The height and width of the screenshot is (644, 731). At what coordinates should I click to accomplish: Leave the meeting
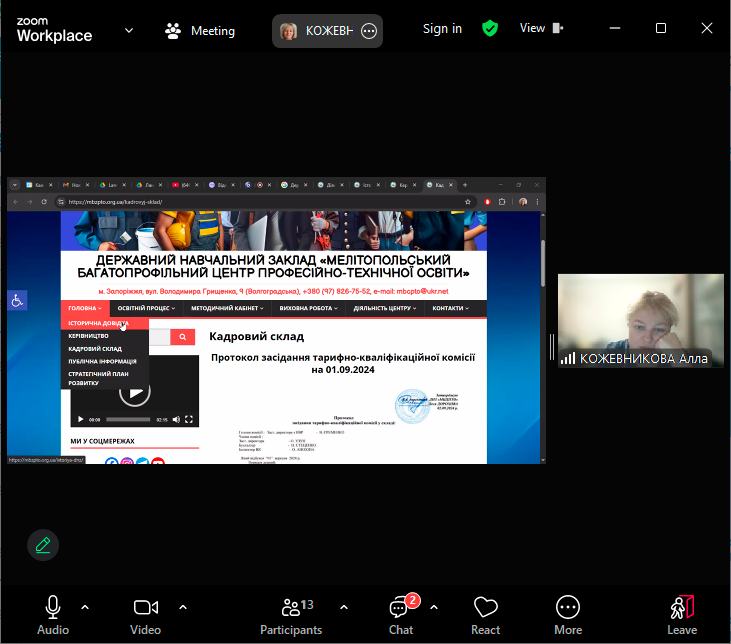682,615
